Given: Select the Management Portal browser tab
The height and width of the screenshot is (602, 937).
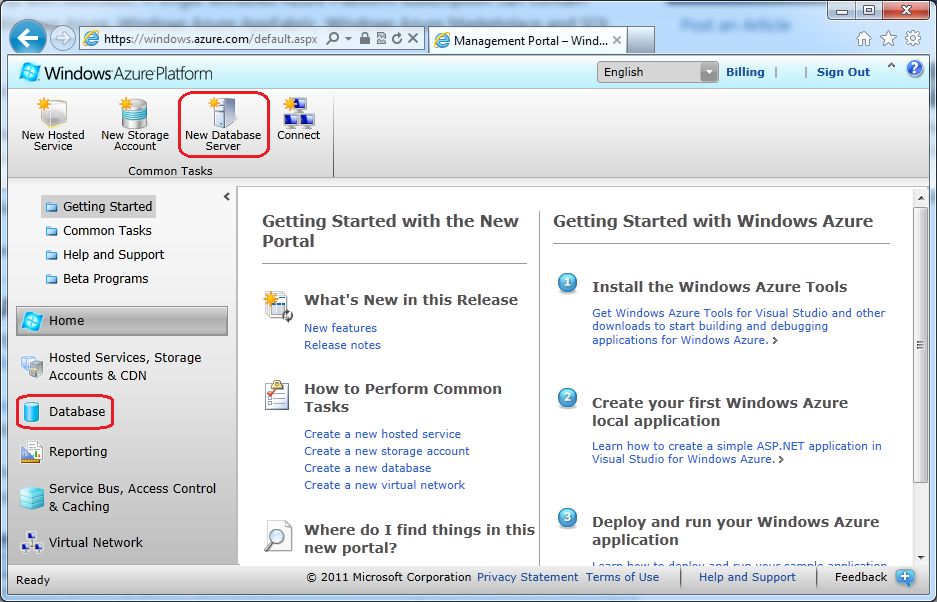Looking at the screenshot, I should click(529, 41).
